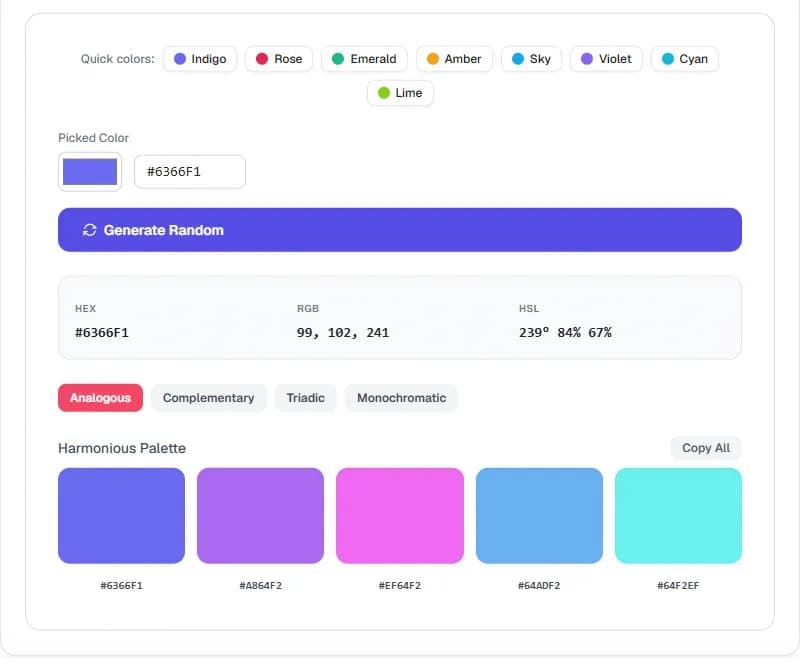
Task: Choose the Emerald quick color
Action: [x=364, y=59]
